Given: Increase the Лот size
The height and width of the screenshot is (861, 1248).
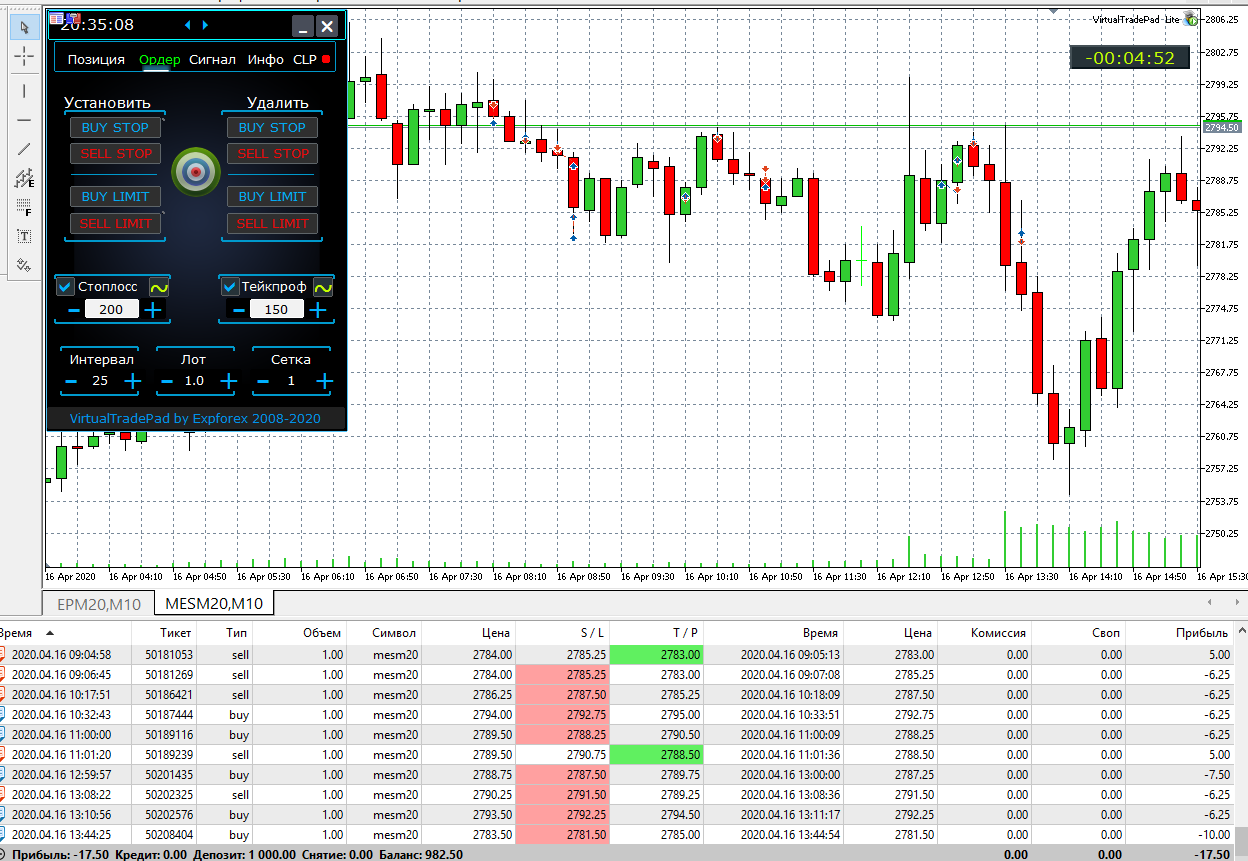Looking at the screenshot, I should click(x=229, y=381).
